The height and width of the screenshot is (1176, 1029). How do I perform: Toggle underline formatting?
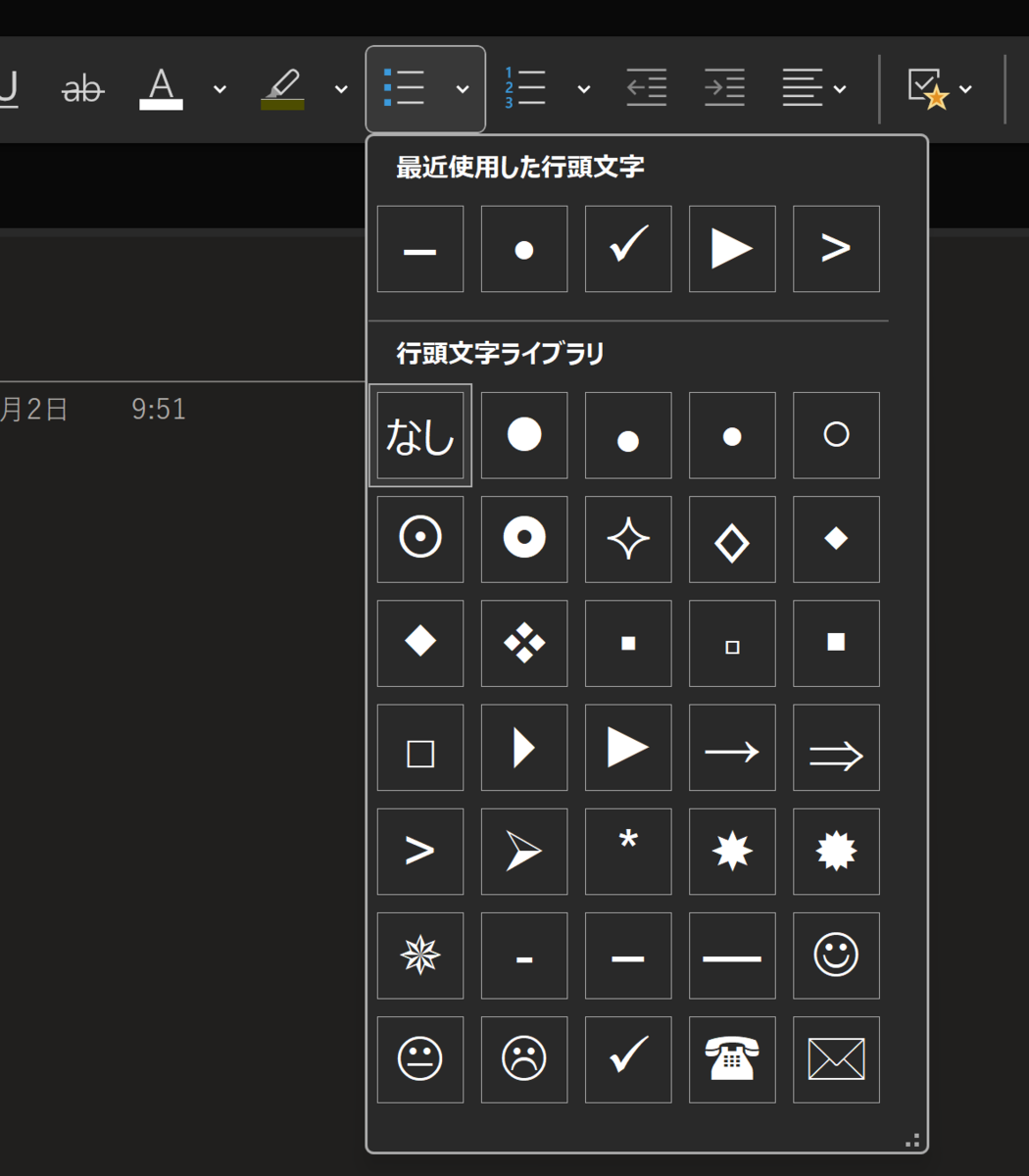click(8, 88)
